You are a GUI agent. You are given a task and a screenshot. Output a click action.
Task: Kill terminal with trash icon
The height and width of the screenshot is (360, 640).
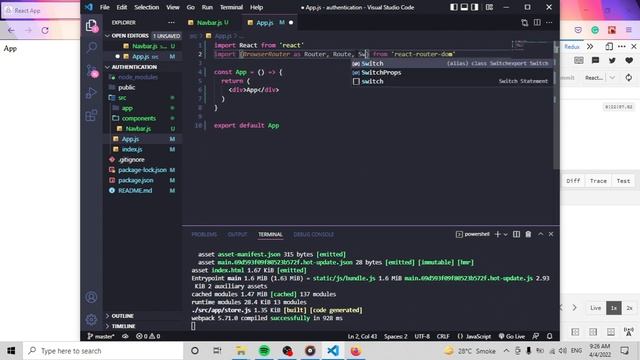click(x=528, y=234)
